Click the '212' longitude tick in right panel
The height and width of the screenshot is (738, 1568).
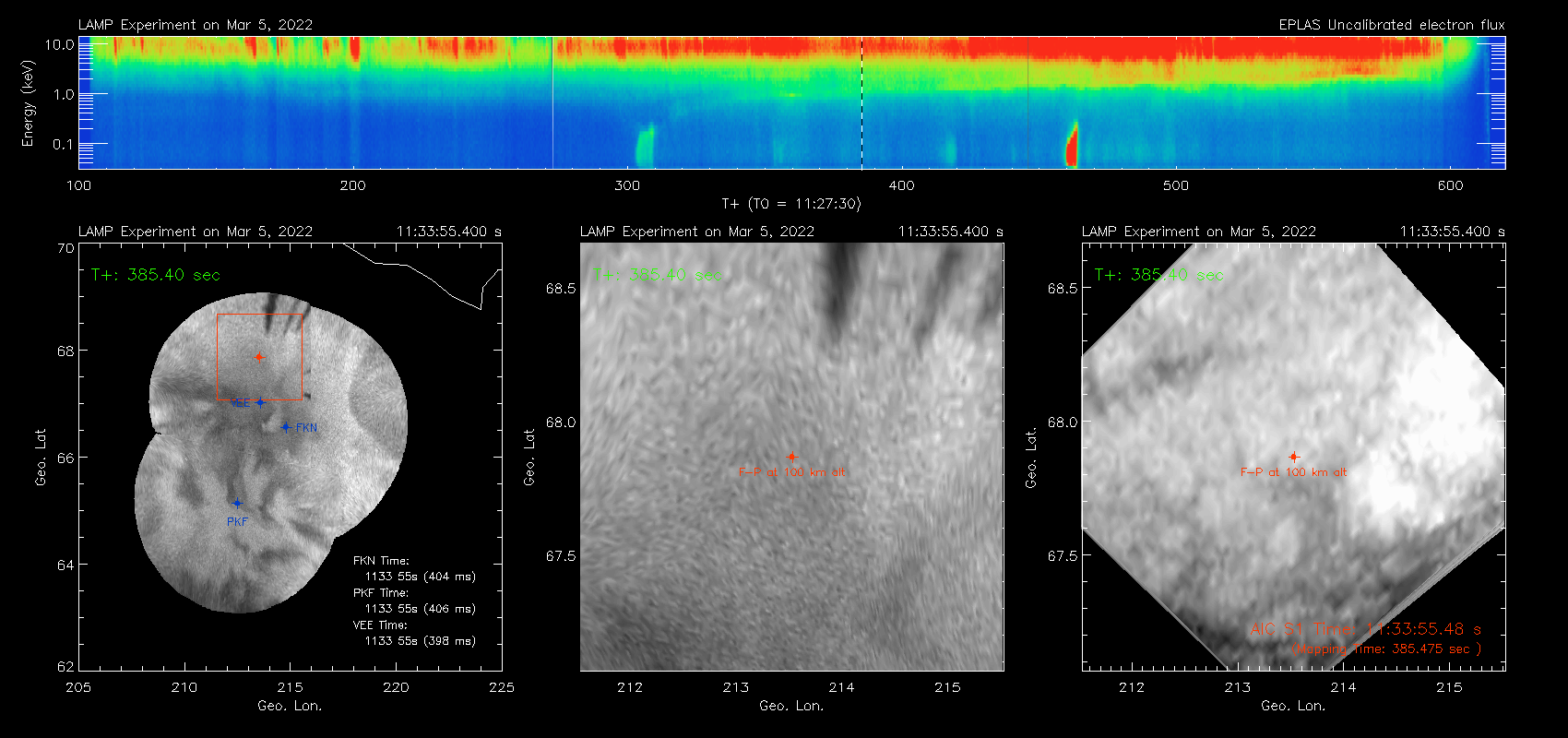pos(1132,687)
